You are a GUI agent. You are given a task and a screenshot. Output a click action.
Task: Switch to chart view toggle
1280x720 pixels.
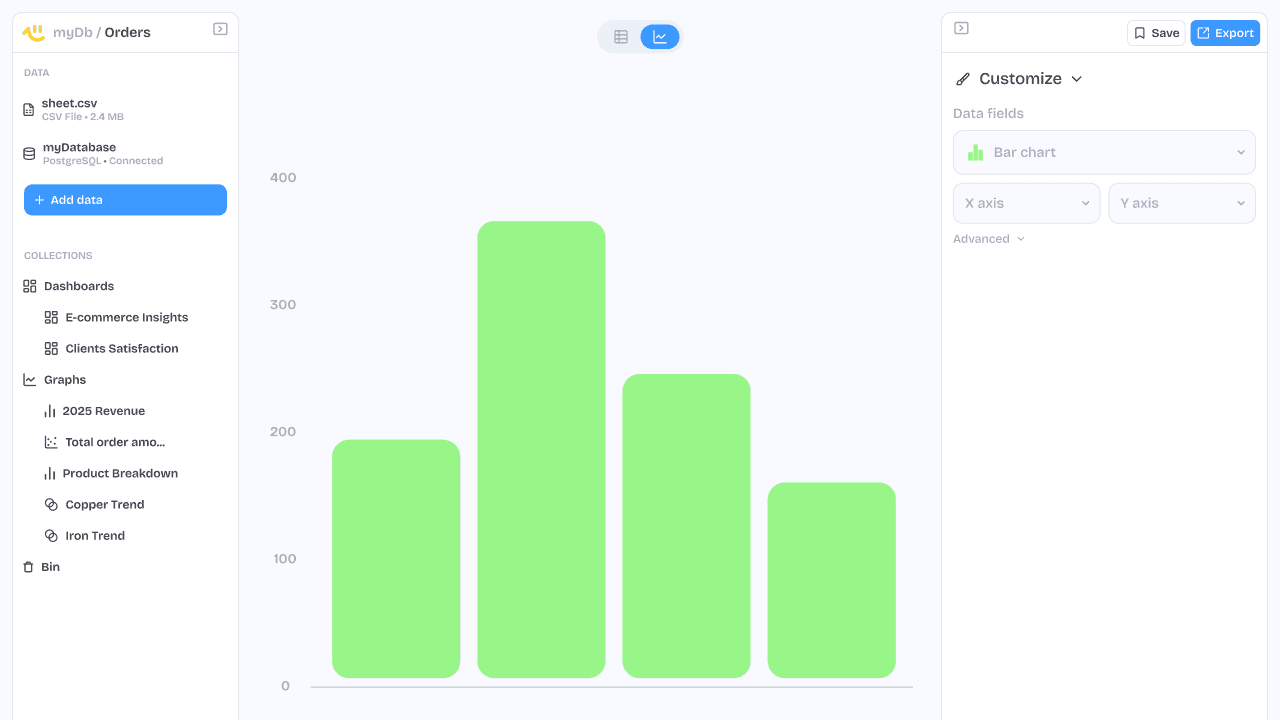tap(660, 37)
